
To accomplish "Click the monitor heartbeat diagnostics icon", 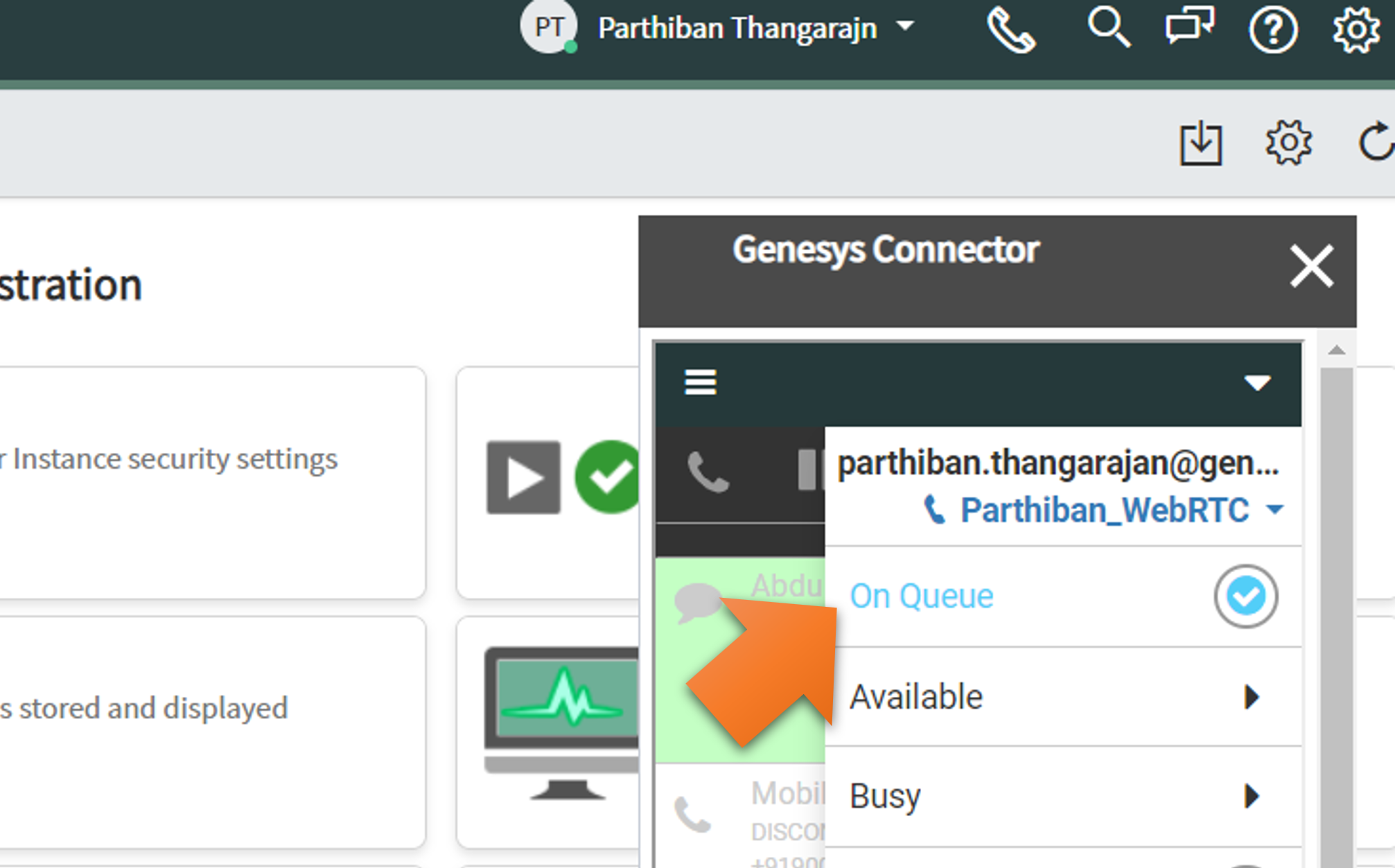I will pos(561,723).
